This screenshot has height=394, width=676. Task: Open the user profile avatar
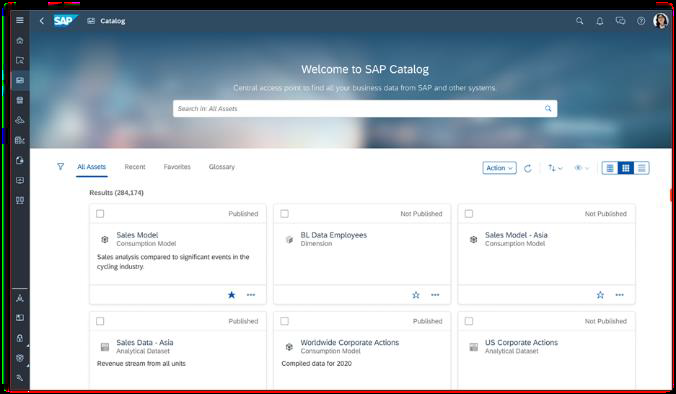(660, 21)
